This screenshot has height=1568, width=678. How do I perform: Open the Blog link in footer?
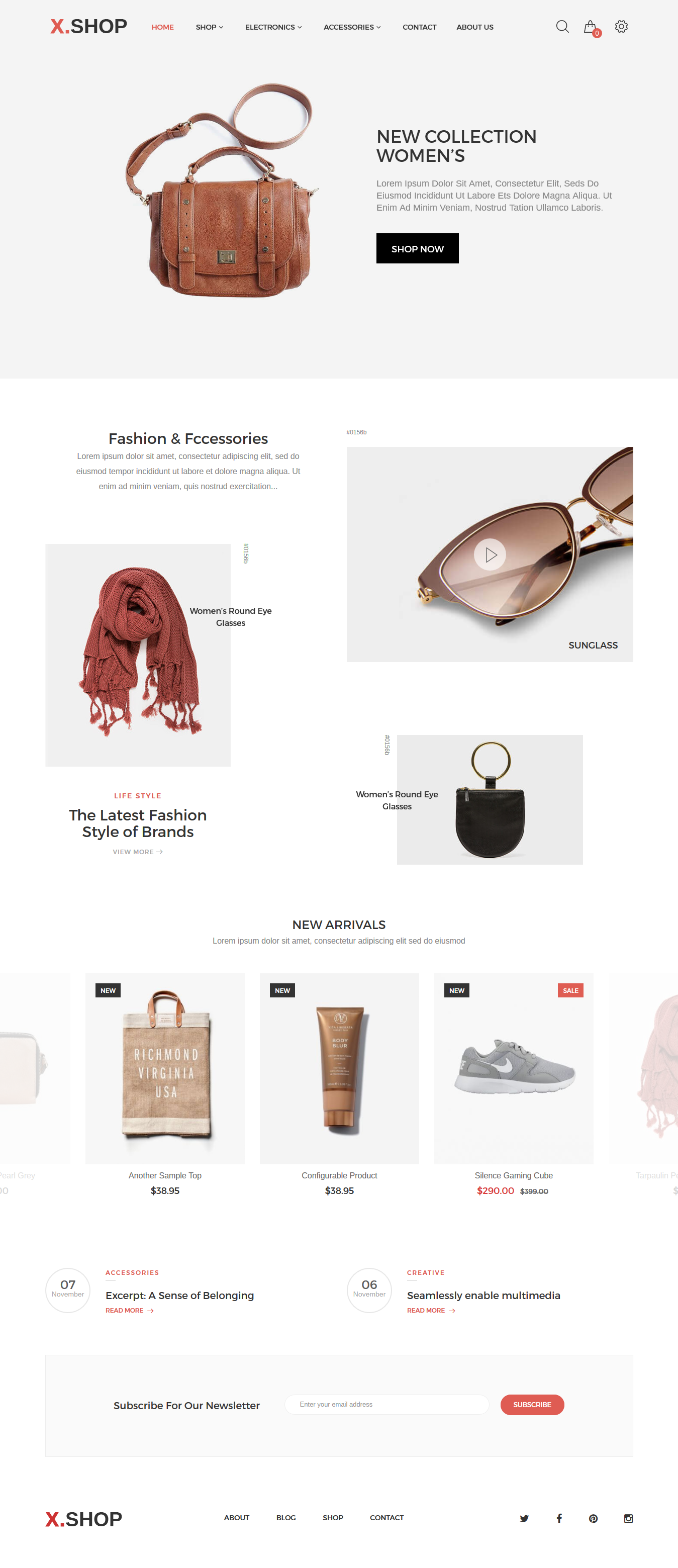(x=286, y=1518)
